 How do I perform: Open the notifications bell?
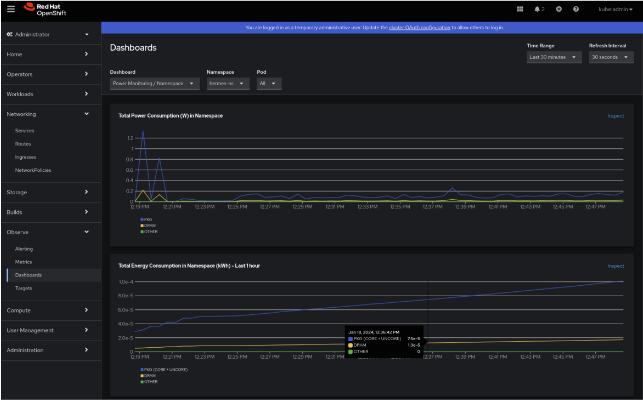pyautogui.click(x=539, y=9)
